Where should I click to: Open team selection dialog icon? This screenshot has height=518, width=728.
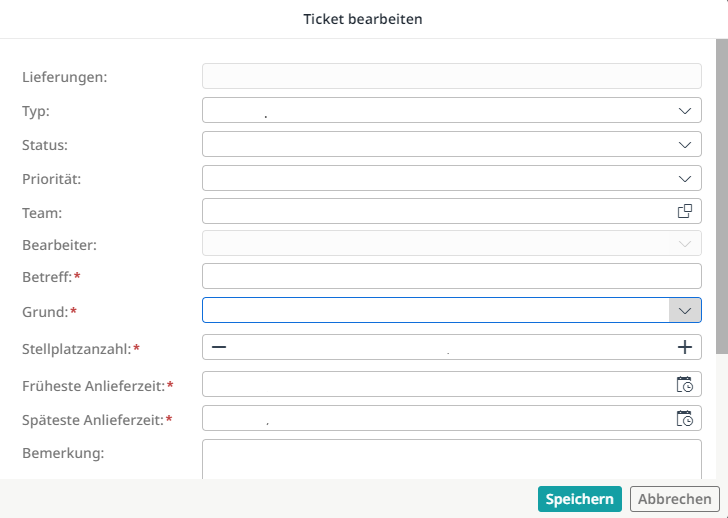point(685,211)
